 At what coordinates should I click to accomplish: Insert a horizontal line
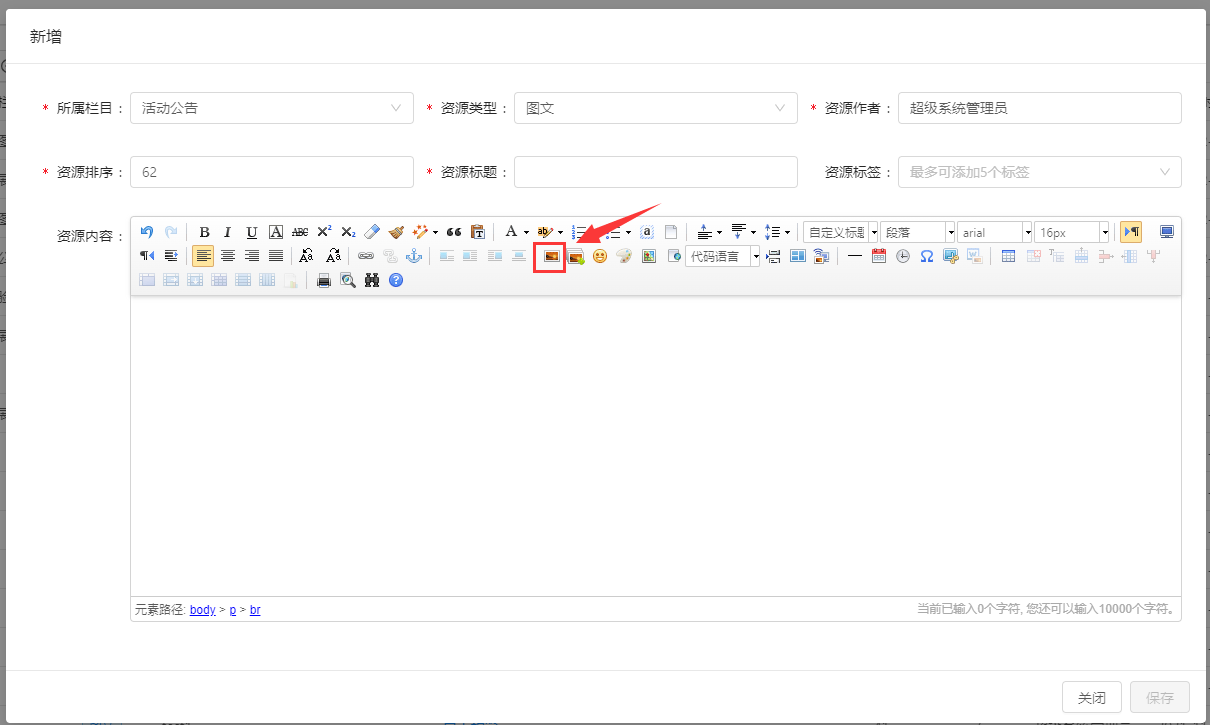(855, 256)
